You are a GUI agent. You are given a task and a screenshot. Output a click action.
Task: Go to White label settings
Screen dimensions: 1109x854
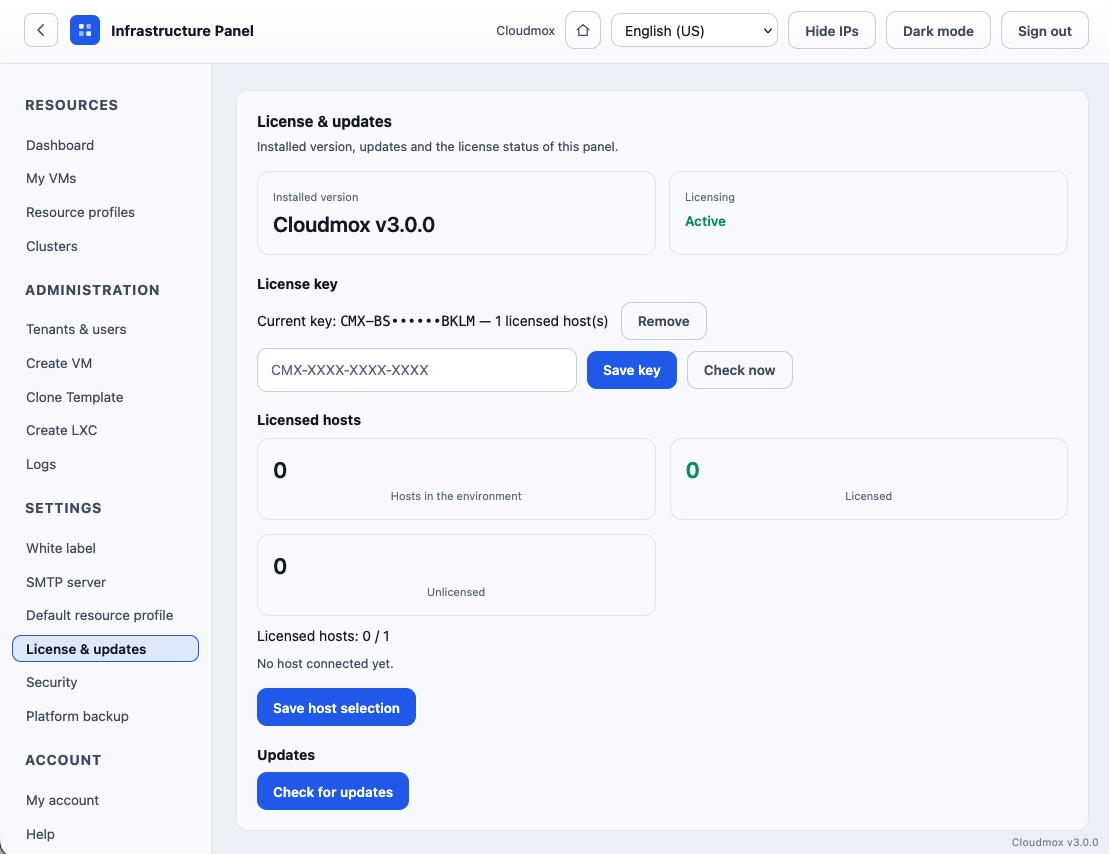61,548
